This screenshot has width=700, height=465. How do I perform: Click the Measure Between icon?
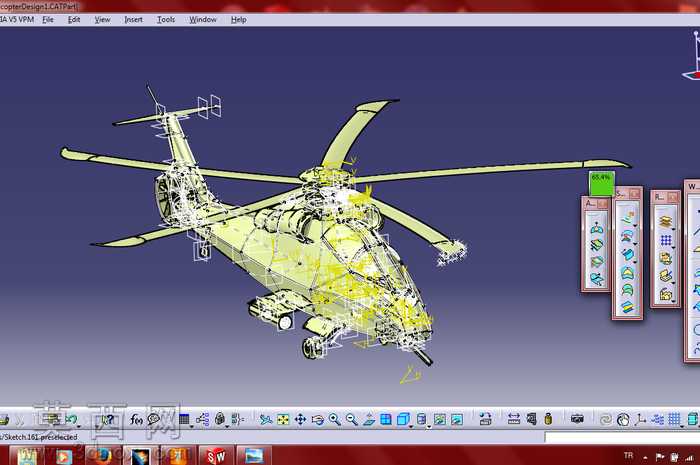(x=514, y=419)
